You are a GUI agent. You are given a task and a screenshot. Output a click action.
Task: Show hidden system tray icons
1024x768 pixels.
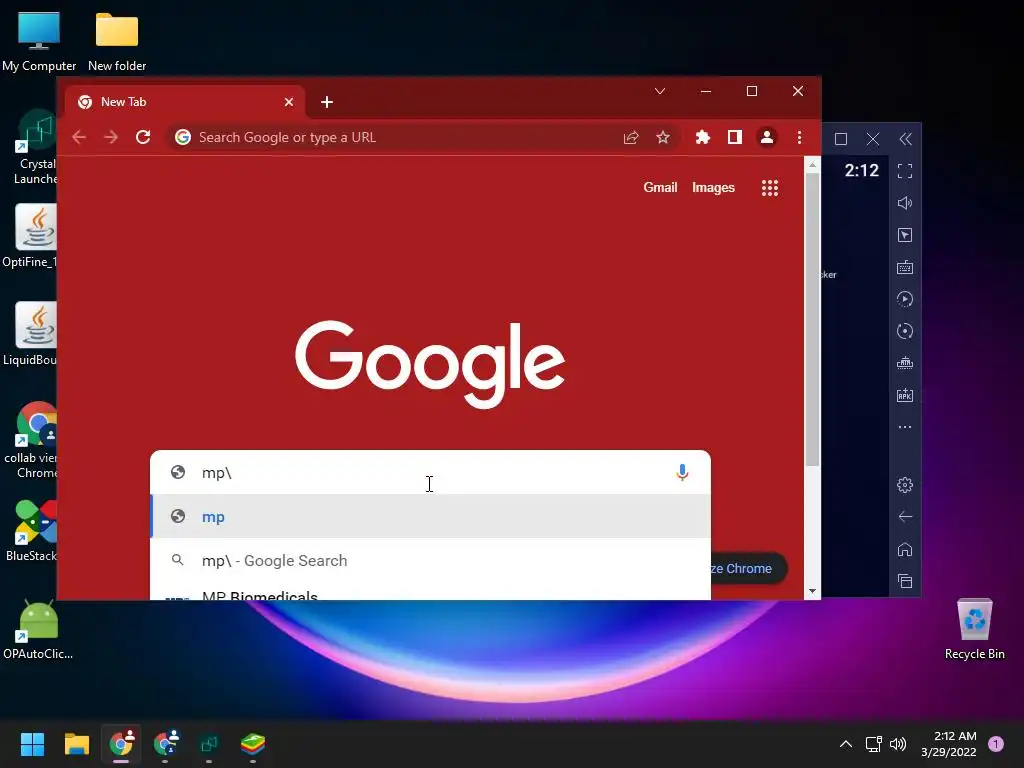point(846,744)
